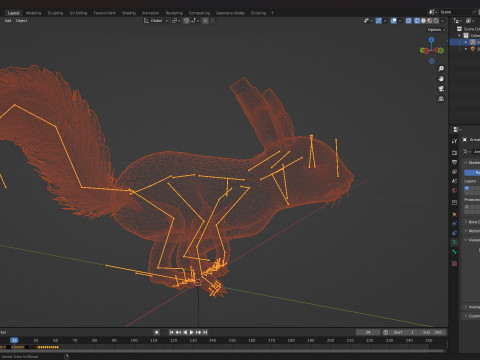The width and height of the screenshot is (480, 360).
Task: Switch to the Modeling workspace tab
Action: (34, 13)
